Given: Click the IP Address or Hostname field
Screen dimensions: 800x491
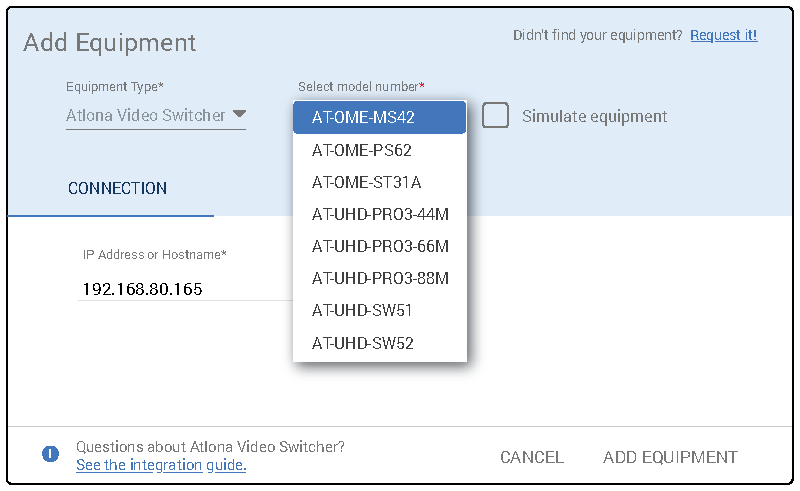Looking at the screenshot, I should click(180, 289).
